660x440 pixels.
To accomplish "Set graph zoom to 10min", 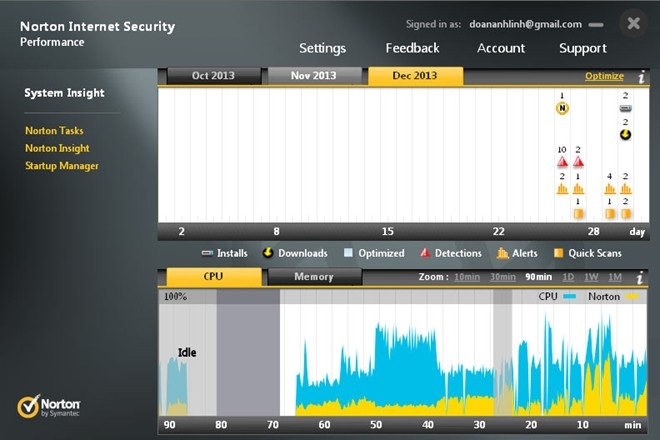I will [x=467, y=277].
